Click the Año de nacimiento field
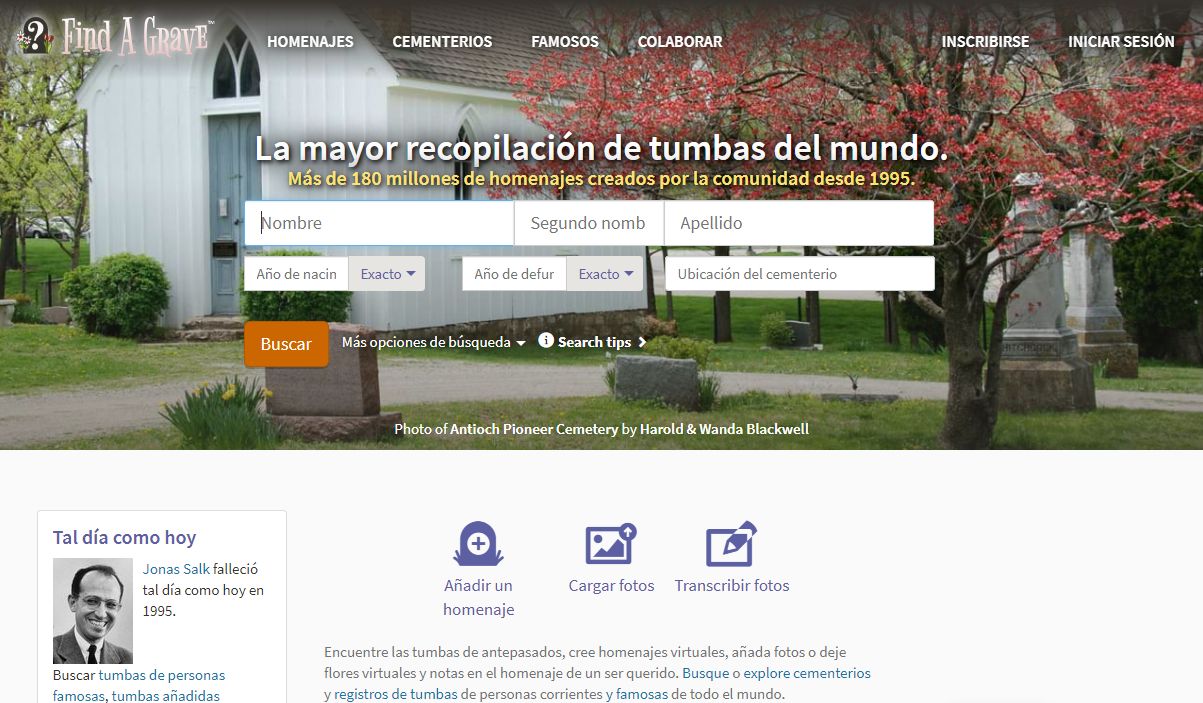This screenshot has width=1203, height=703. (297, 274)
